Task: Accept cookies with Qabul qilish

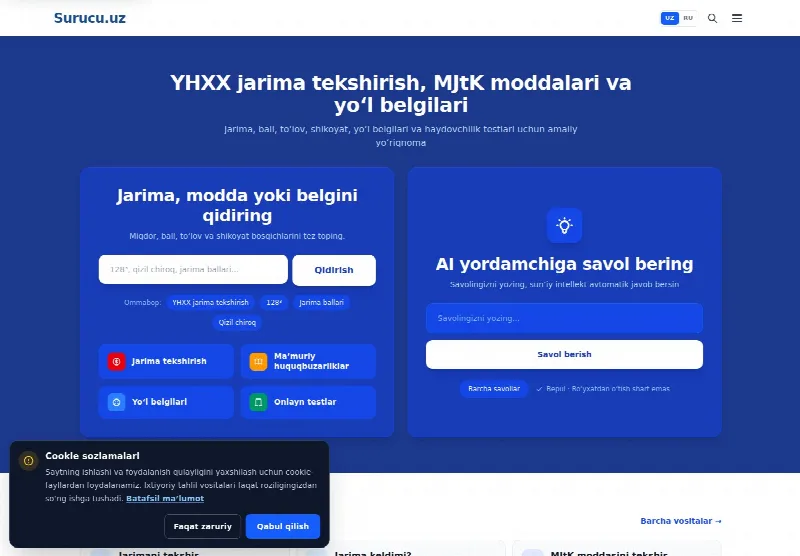Action: [283, 526]
